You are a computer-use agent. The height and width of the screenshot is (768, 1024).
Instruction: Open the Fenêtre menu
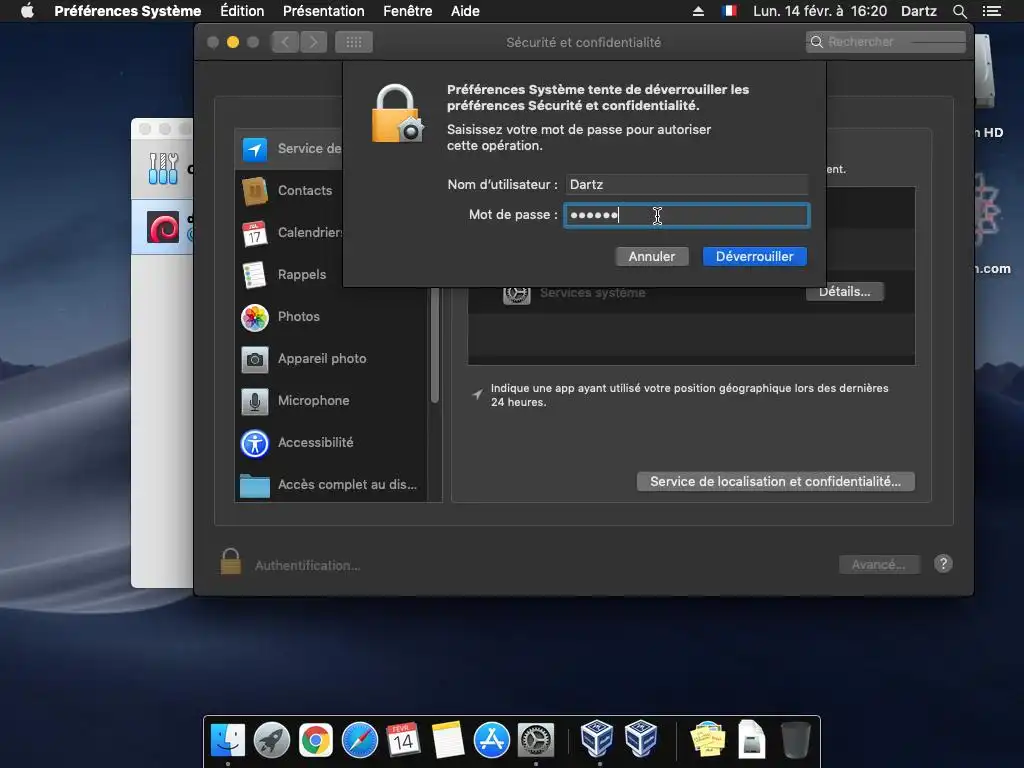coord(408,11)
